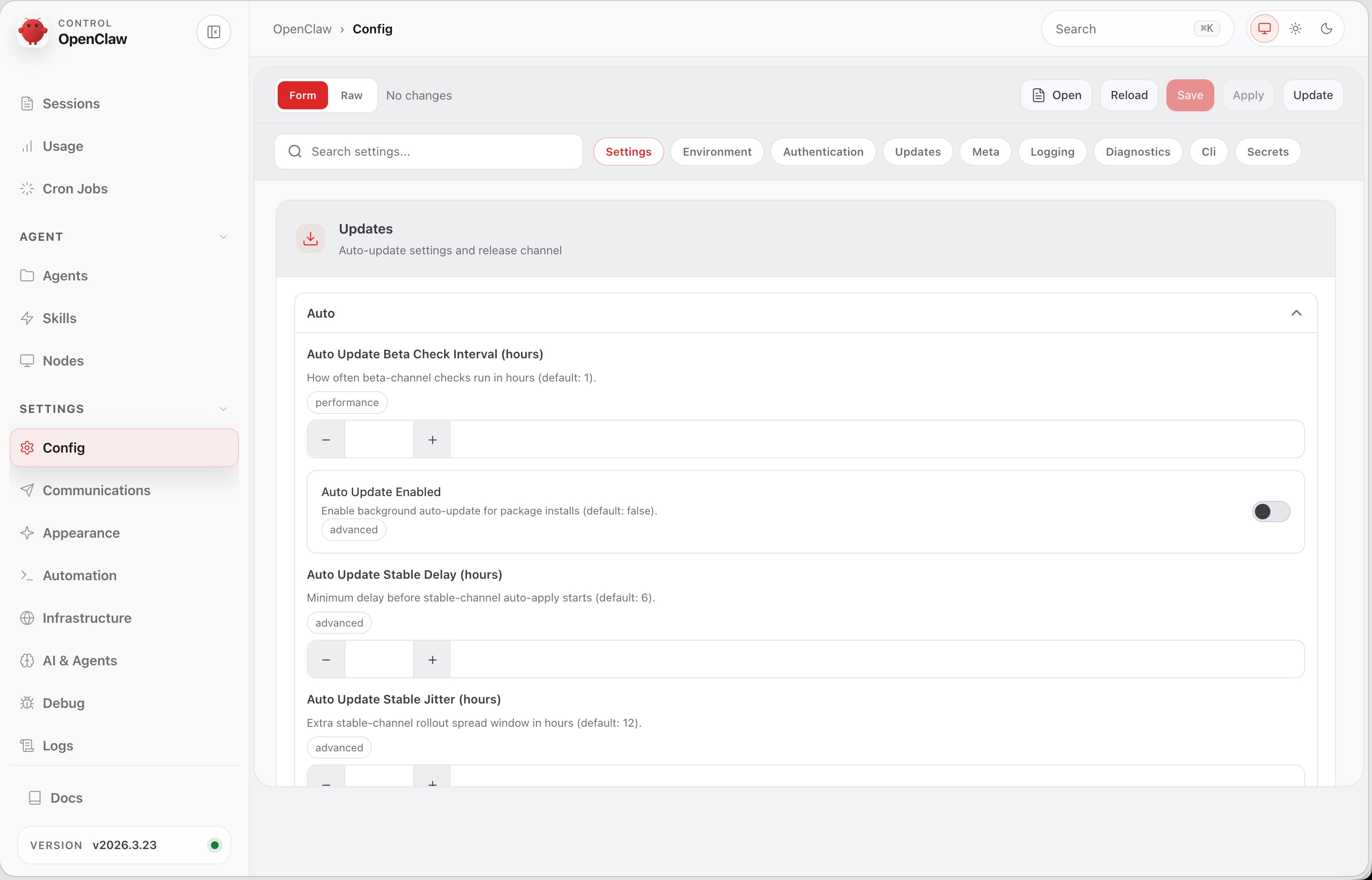
Task: Click the green status dot beside version
Action: [215, 845]
